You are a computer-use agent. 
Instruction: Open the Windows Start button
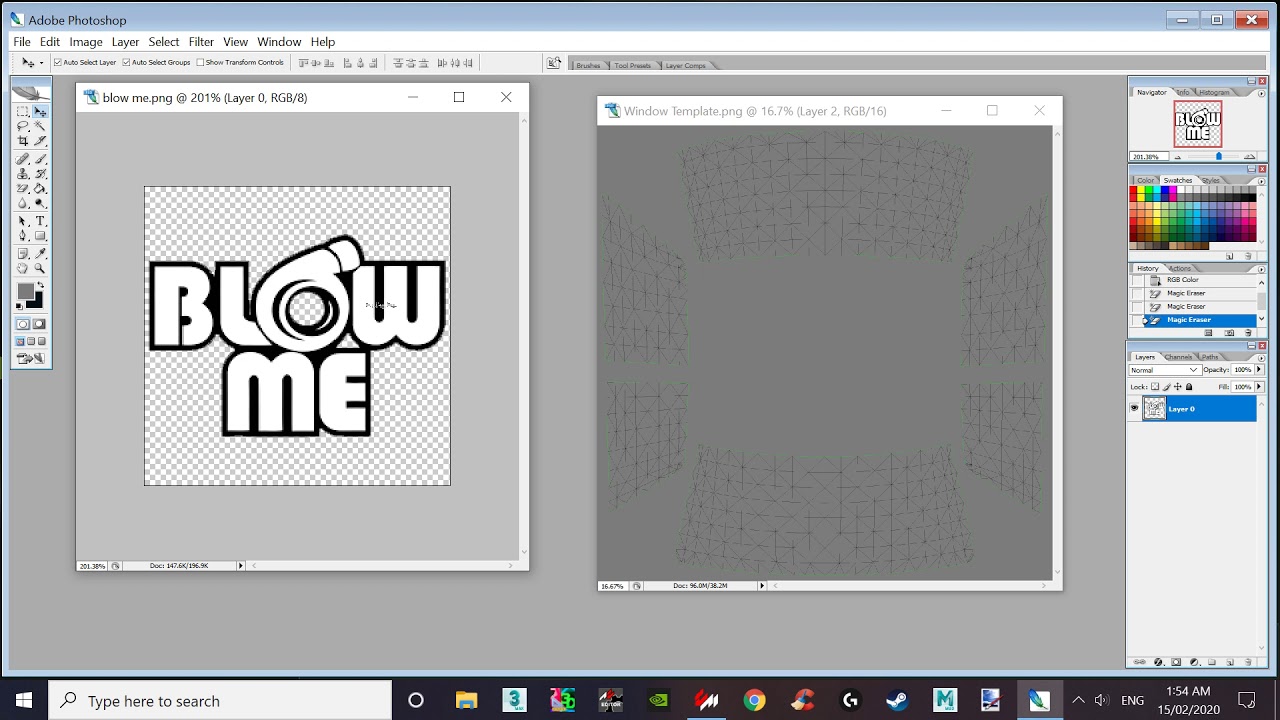click(x=24, y=700)
